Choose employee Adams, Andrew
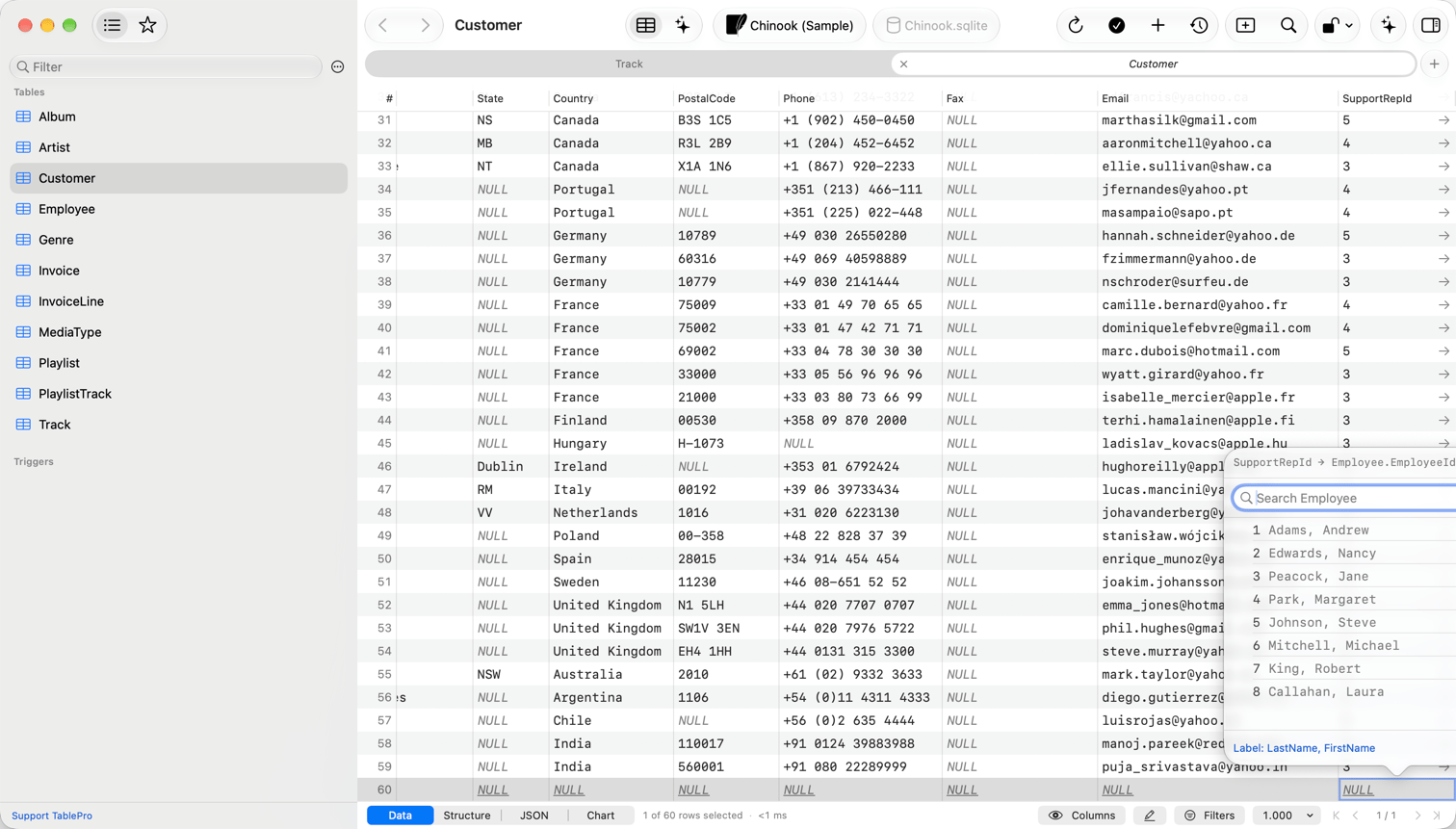Viewport: 1456px width, 829px height. tap(1340, 531)
